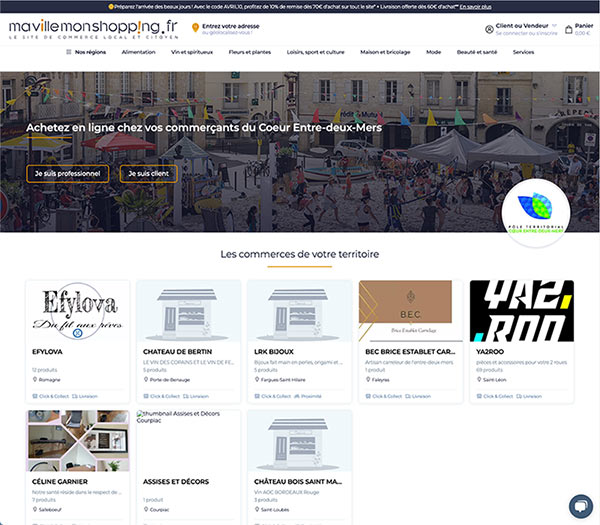The width and height of the screenshot is (600, 525).
Task: Click the Pôle Territorial leaf logo
Action: click(536, 212)
